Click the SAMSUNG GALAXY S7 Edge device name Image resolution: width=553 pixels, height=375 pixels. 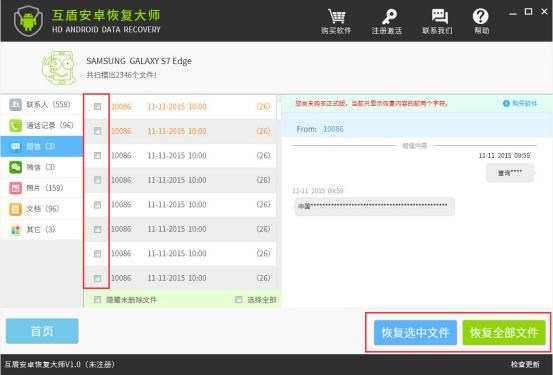tap(139, 61)
